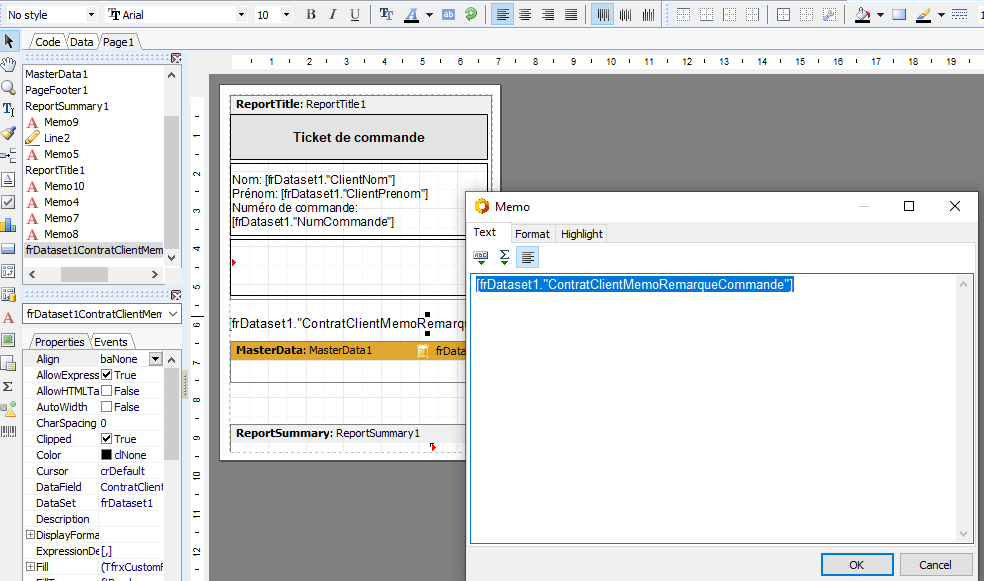Click the Cancel button in Memo dialog
This screenshot has width=984, height=581.
[935, 565]
